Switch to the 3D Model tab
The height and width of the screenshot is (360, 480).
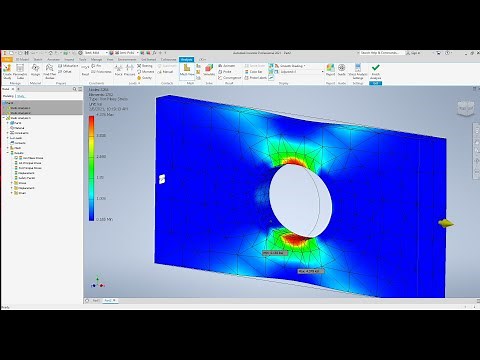(x=23, y=59)
